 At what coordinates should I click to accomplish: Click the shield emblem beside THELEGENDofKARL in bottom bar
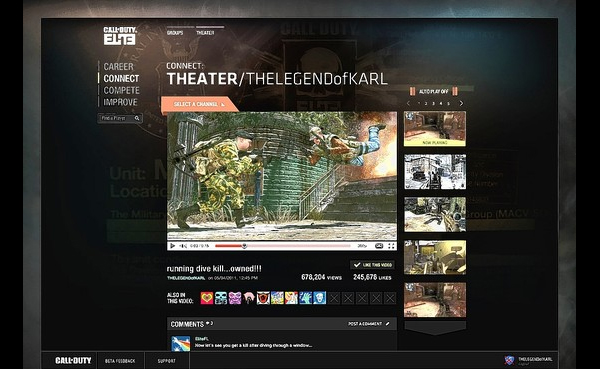(509, 360)
